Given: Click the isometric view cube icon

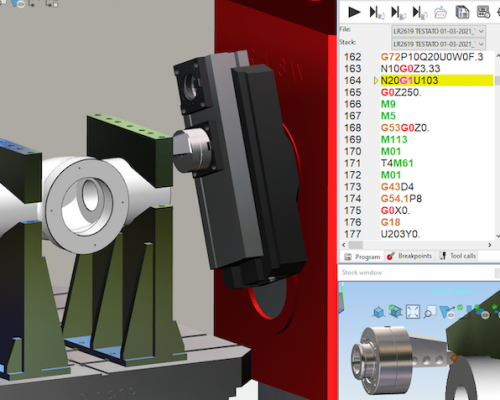Looking at the screenshot, I should pyautogui.click(x=379, y=313).
